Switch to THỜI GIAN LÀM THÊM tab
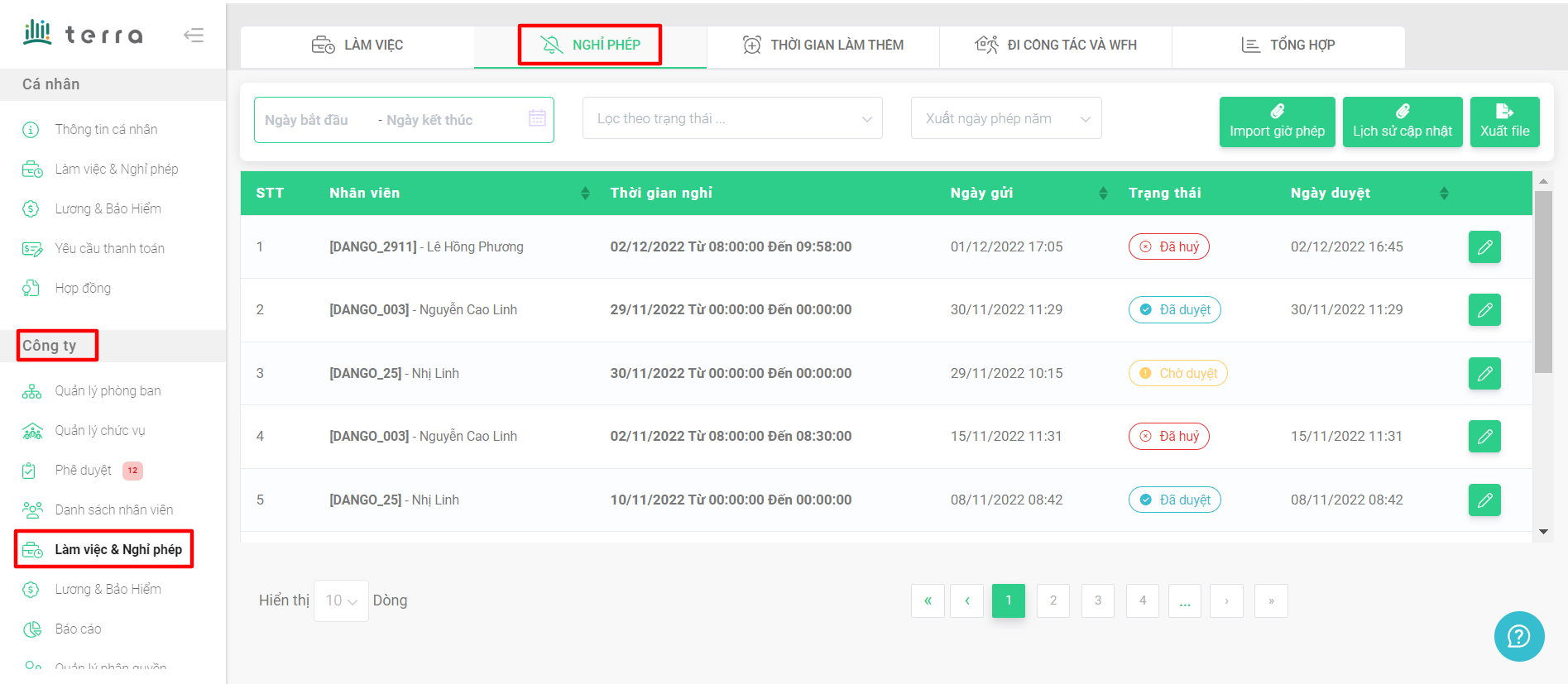The width and height of the screenshot is (1568, 684). click(823, 45)
